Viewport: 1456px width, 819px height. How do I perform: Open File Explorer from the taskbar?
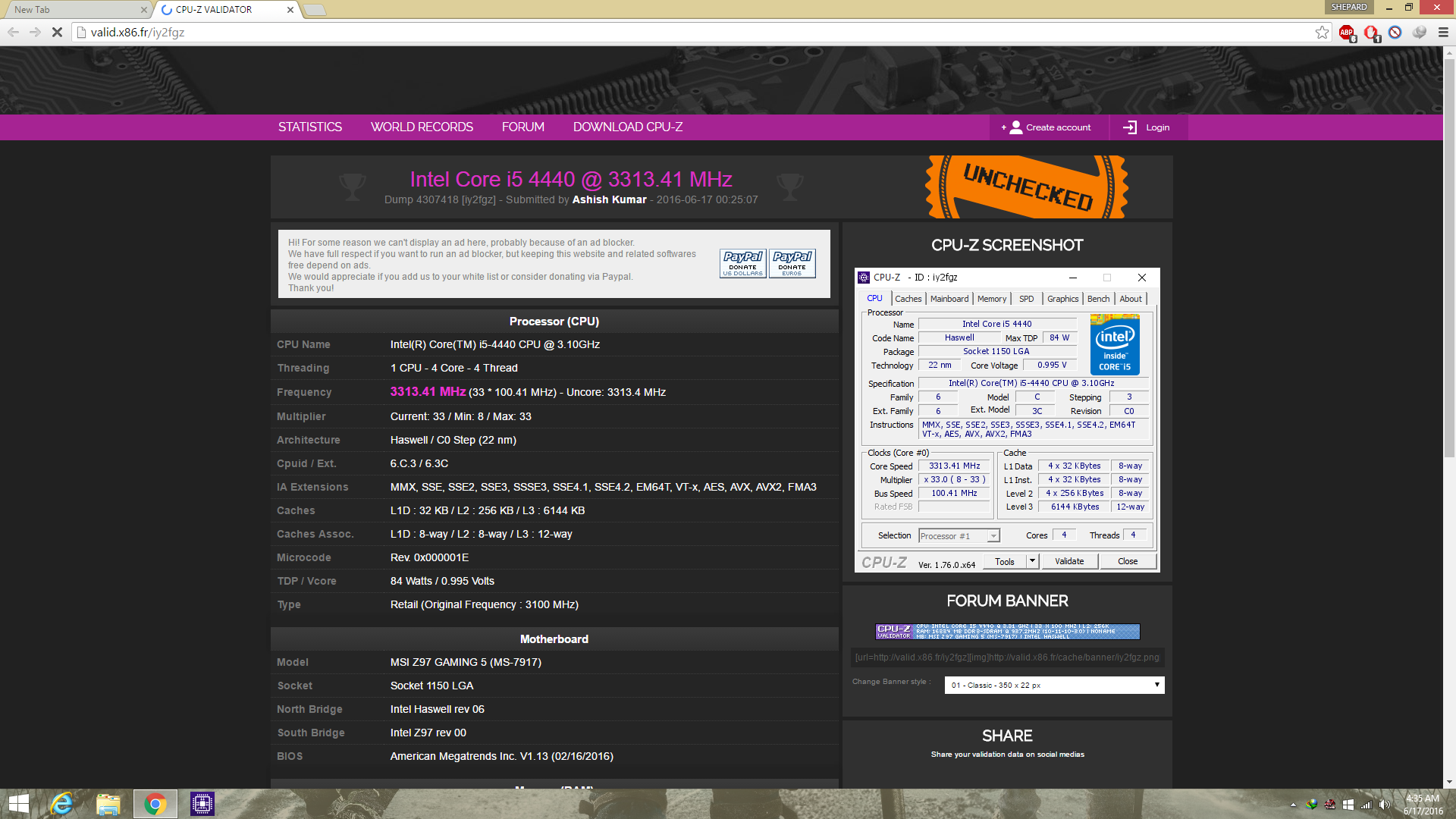point(108,804)
